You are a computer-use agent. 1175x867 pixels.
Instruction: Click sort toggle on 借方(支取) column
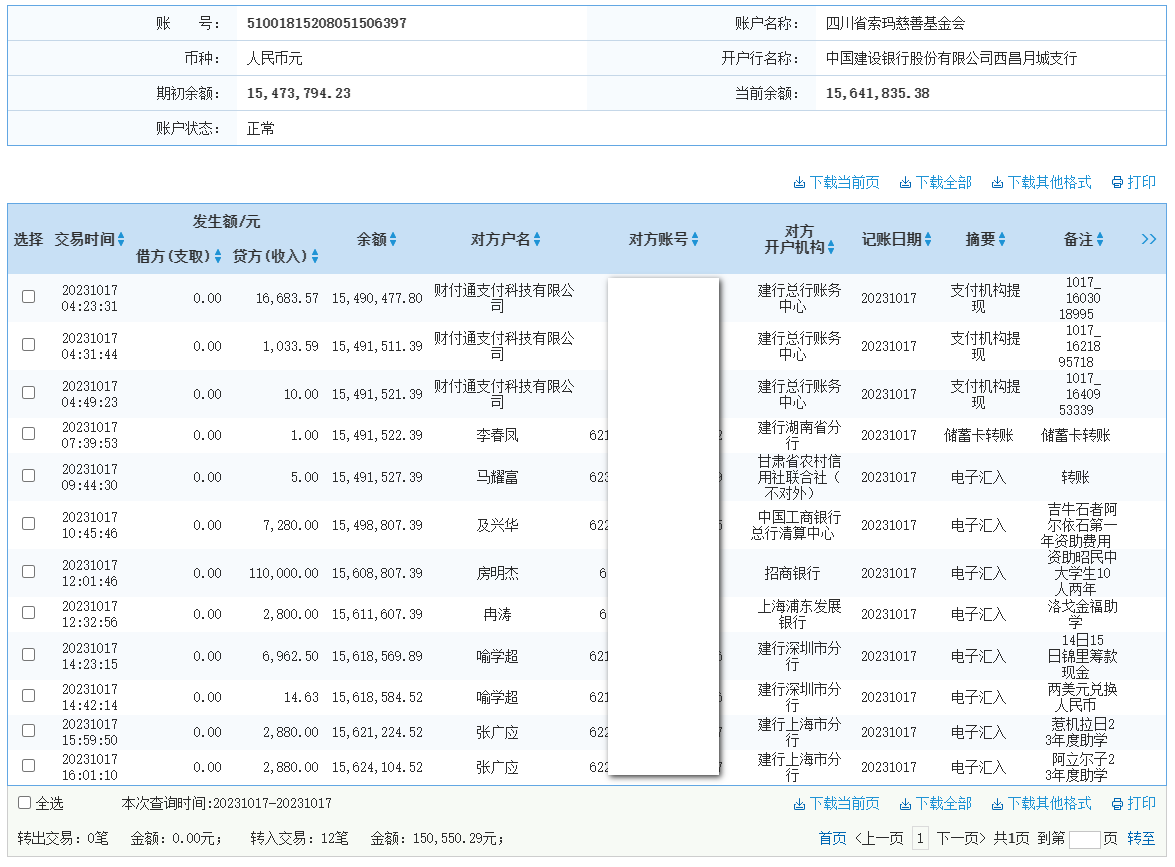tap(218, 255)
